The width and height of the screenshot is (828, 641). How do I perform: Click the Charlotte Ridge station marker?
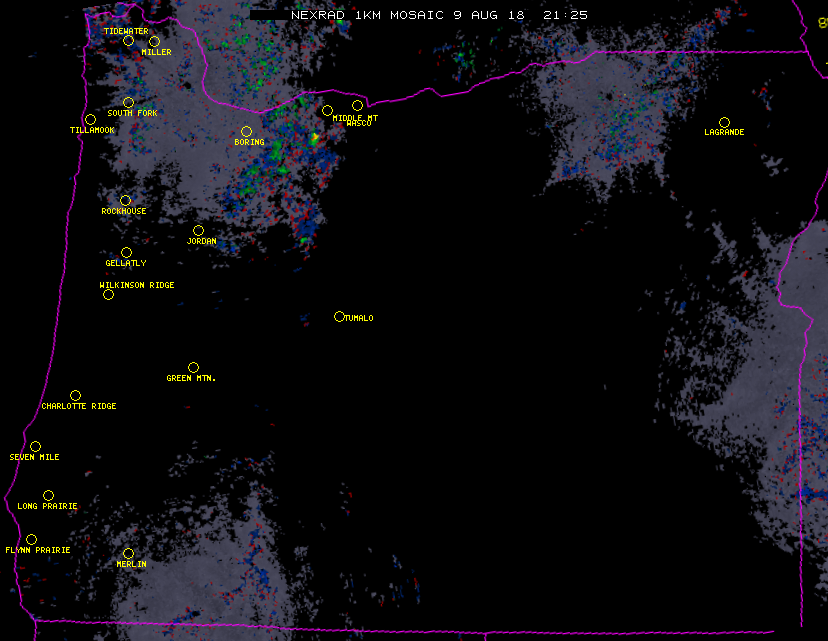point(75,395)
